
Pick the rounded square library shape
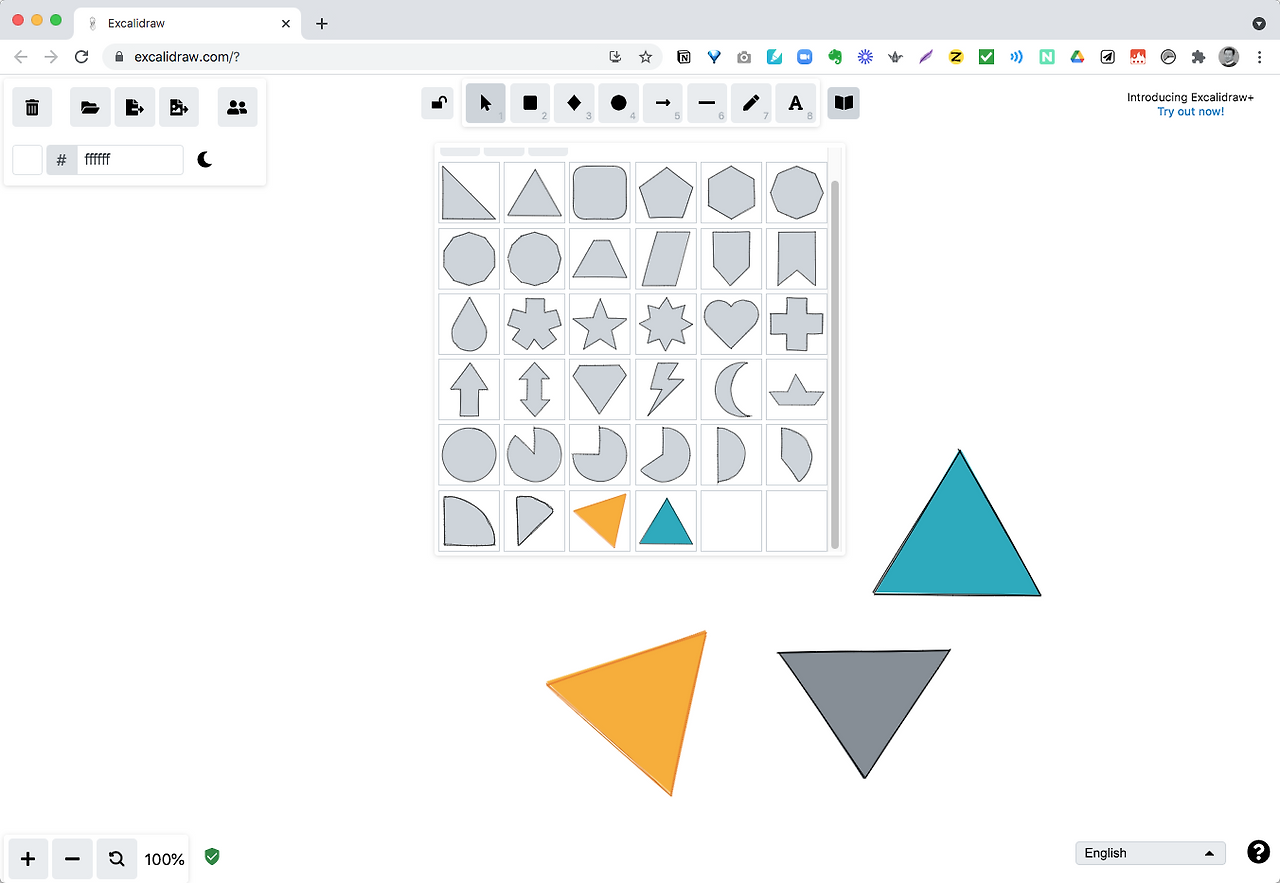click(600, 192)
